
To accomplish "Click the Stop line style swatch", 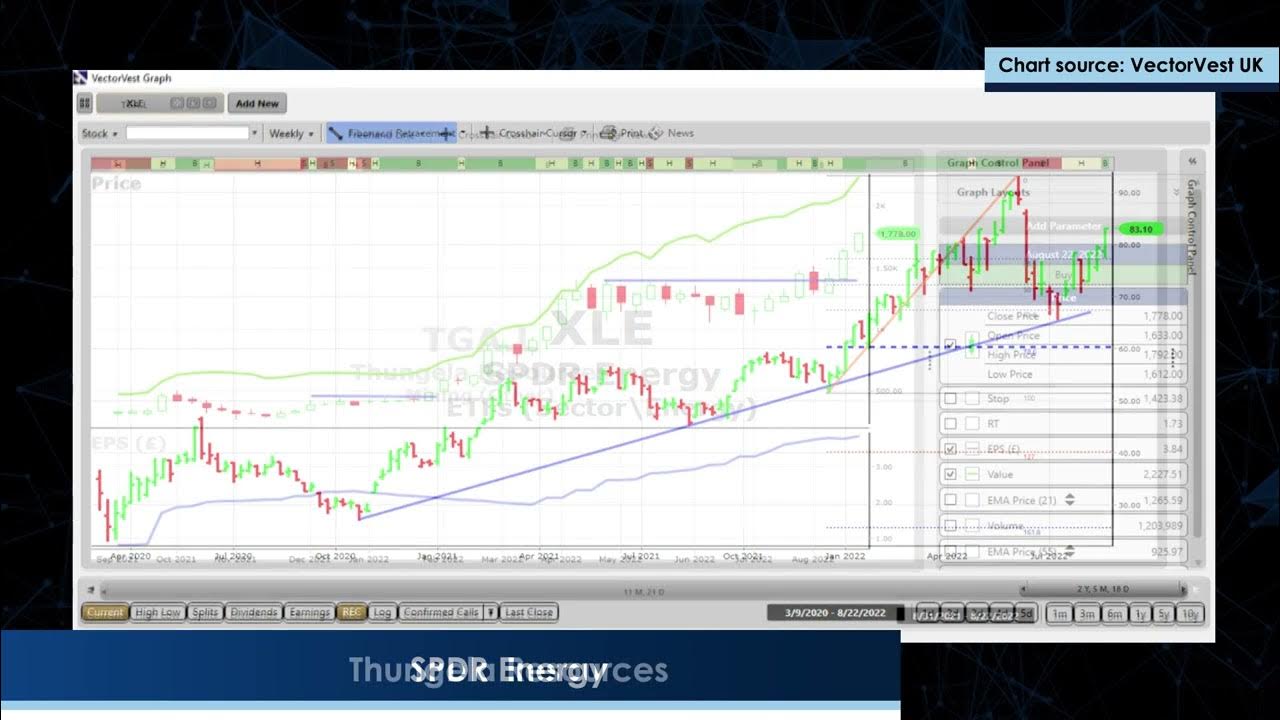I will click(x=972, y=398).
